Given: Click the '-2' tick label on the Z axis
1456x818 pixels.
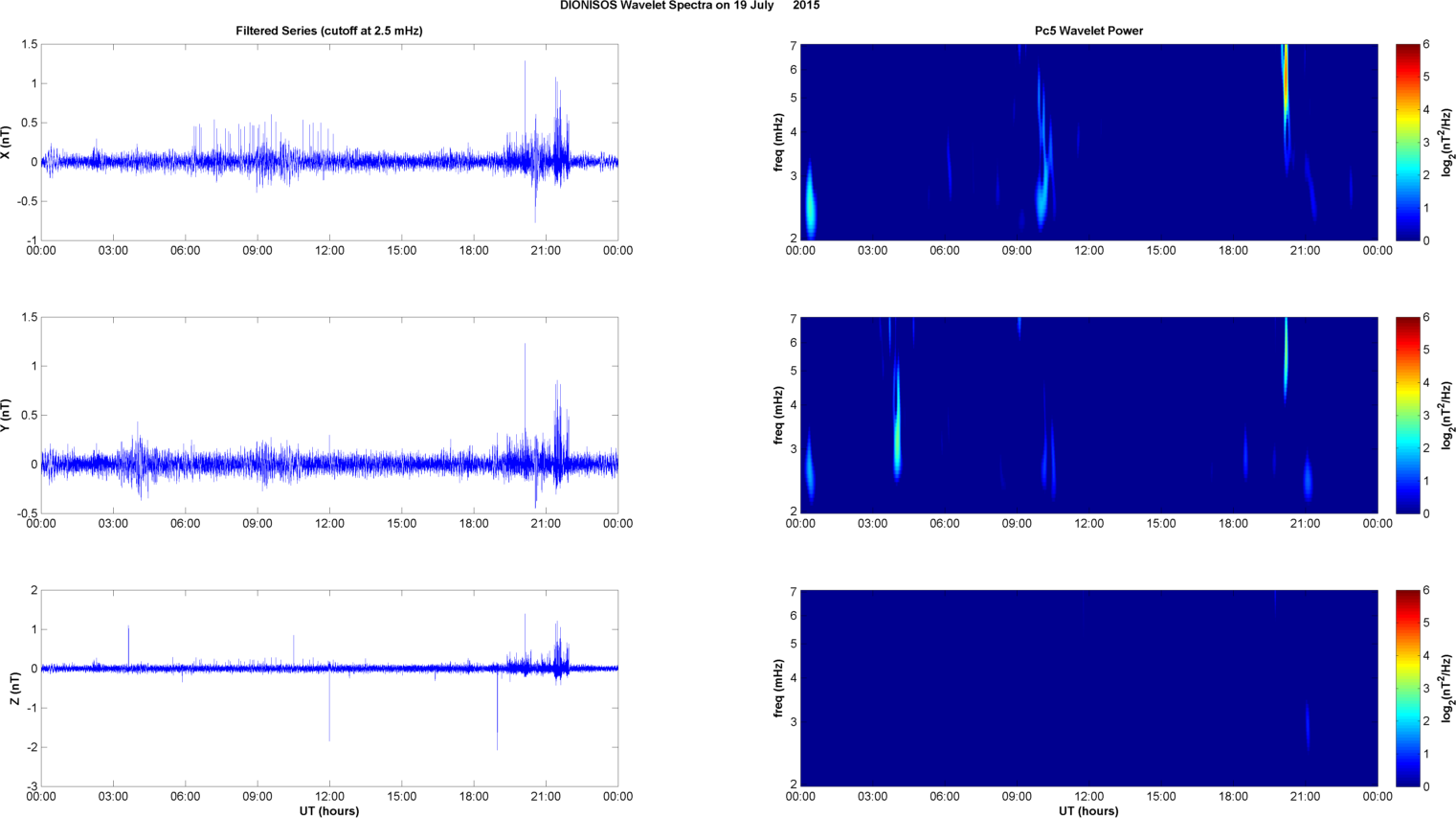Looking at the screenshot, I should [x=31, y=748].
